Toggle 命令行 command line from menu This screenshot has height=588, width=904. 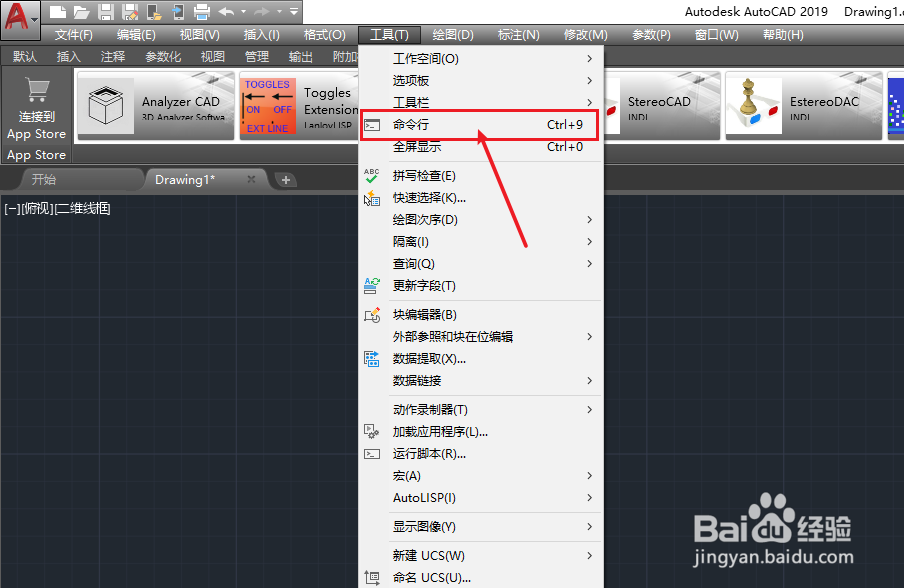pyautogui.click(x=481, y=125)
